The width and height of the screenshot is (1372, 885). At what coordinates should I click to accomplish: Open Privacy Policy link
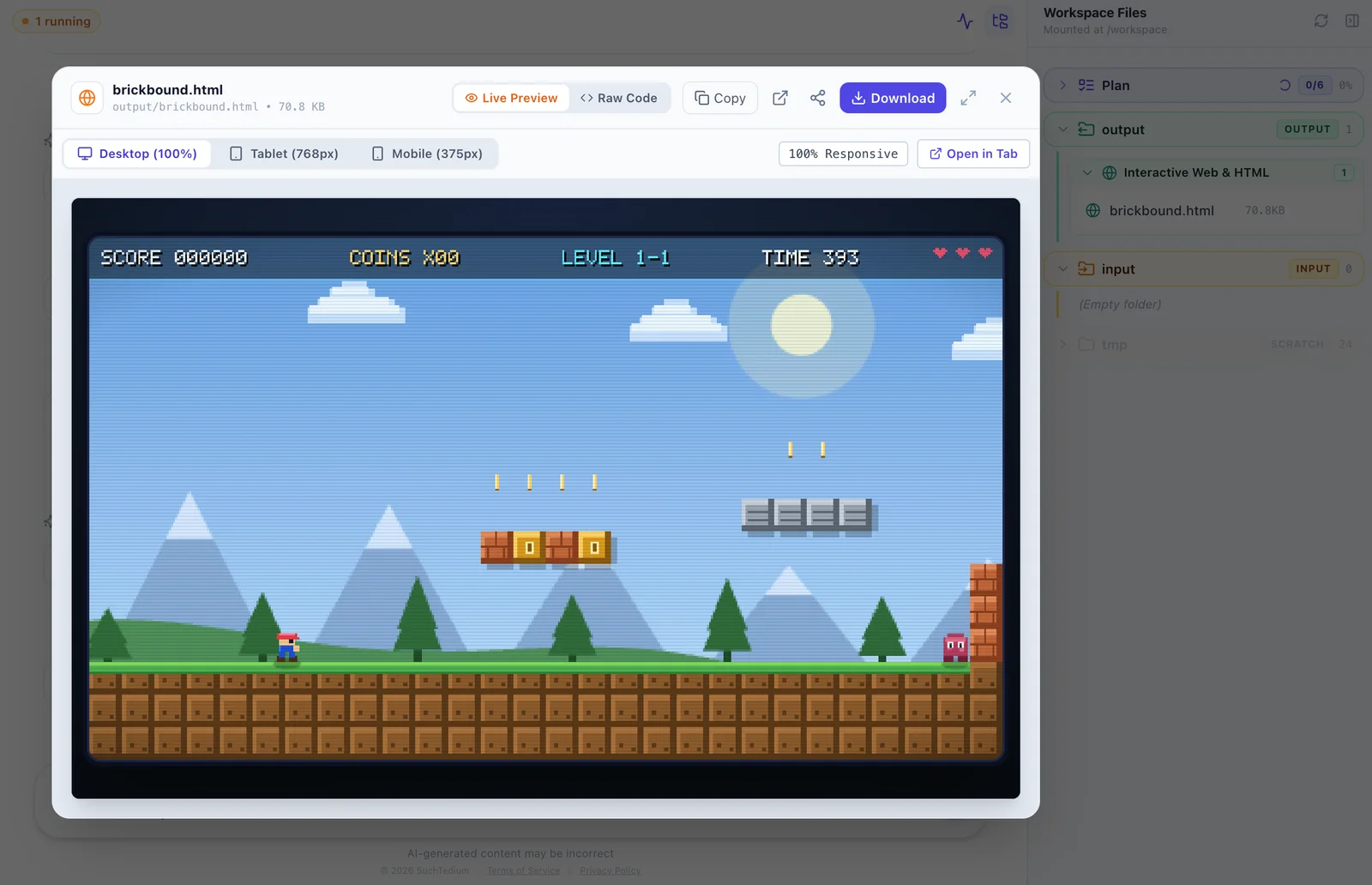point(610,870)
